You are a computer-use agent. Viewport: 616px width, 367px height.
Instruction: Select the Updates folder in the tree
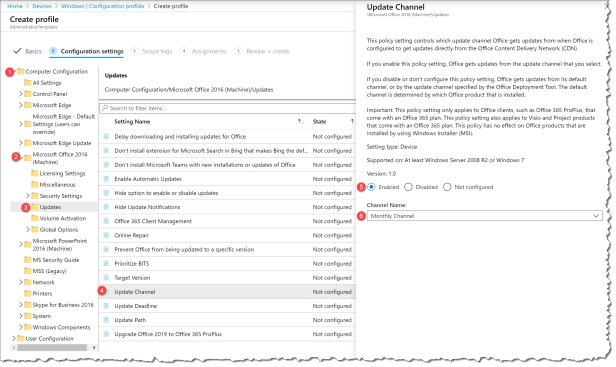(x=50, y=207)
